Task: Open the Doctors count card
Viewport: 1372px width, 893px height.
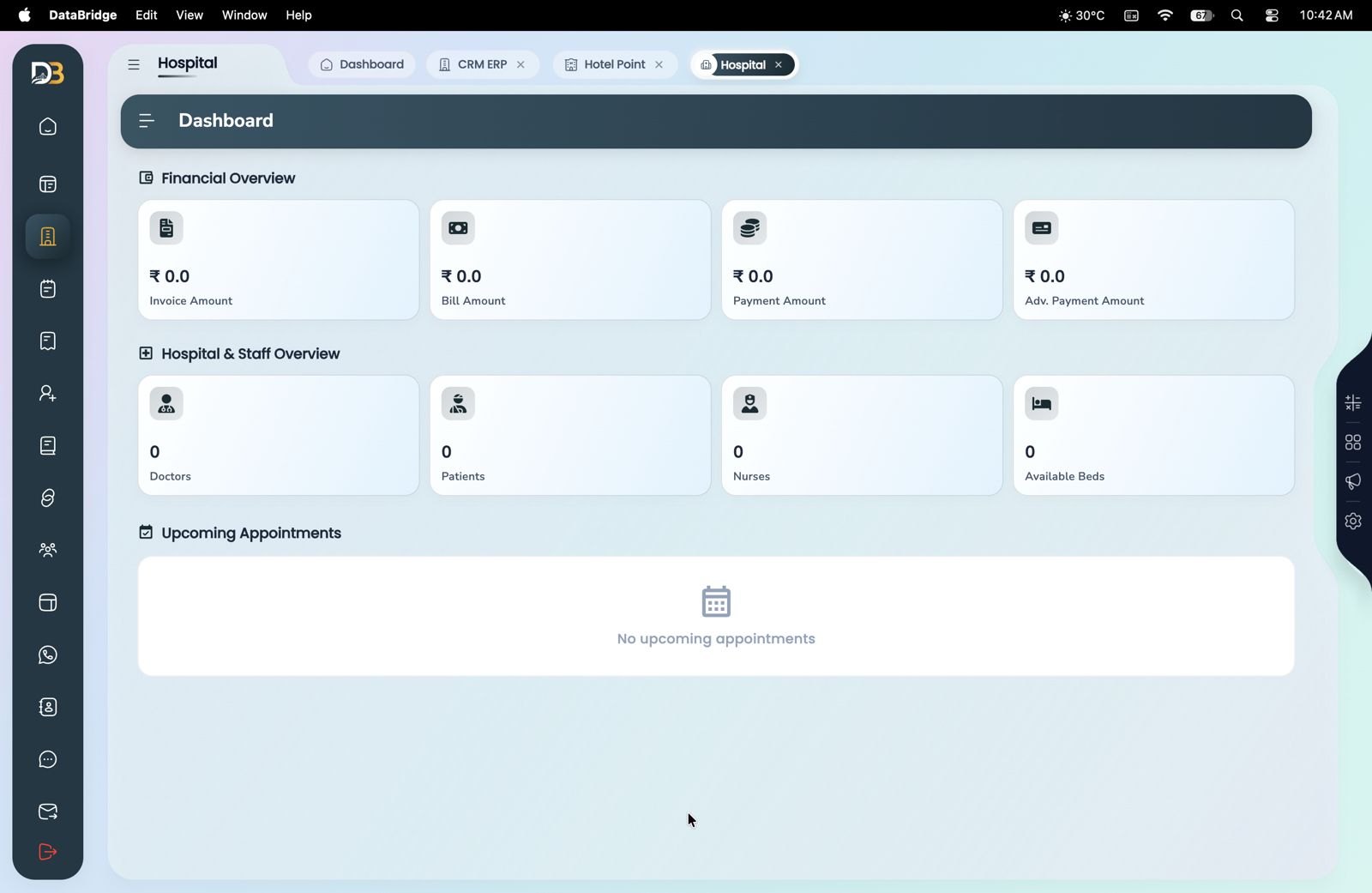Action: tap(279, 435)
